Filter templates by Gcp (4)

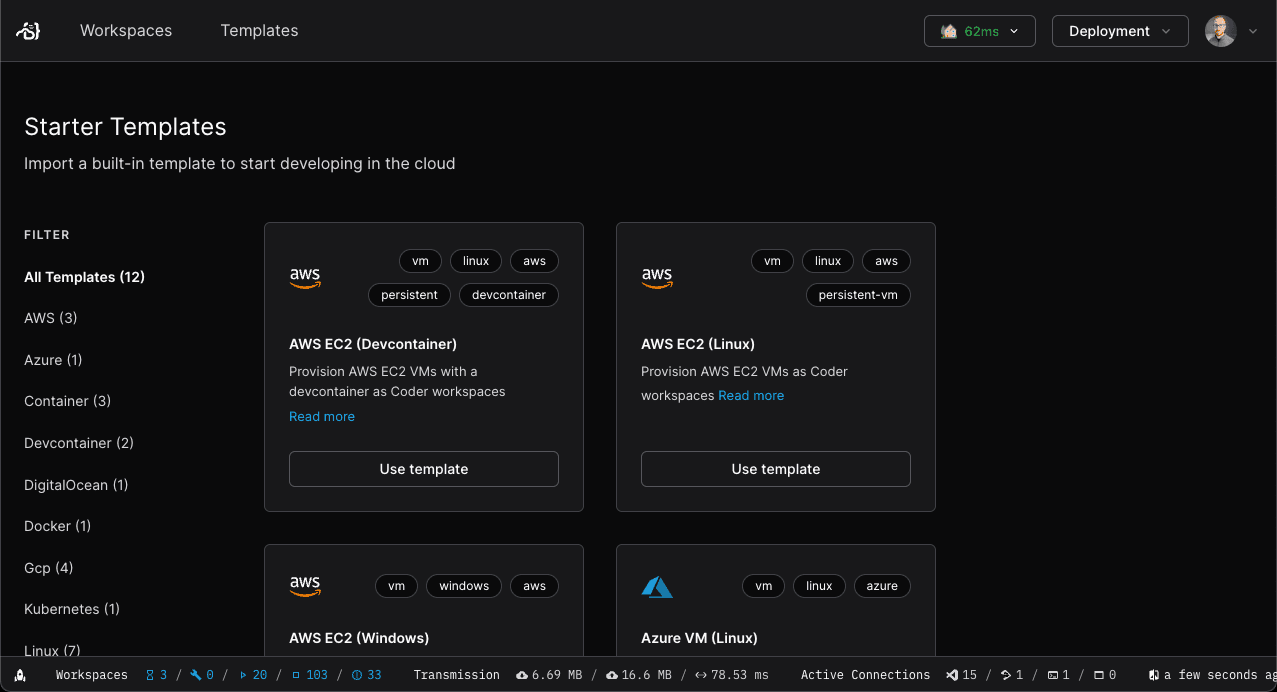point(49,568)
